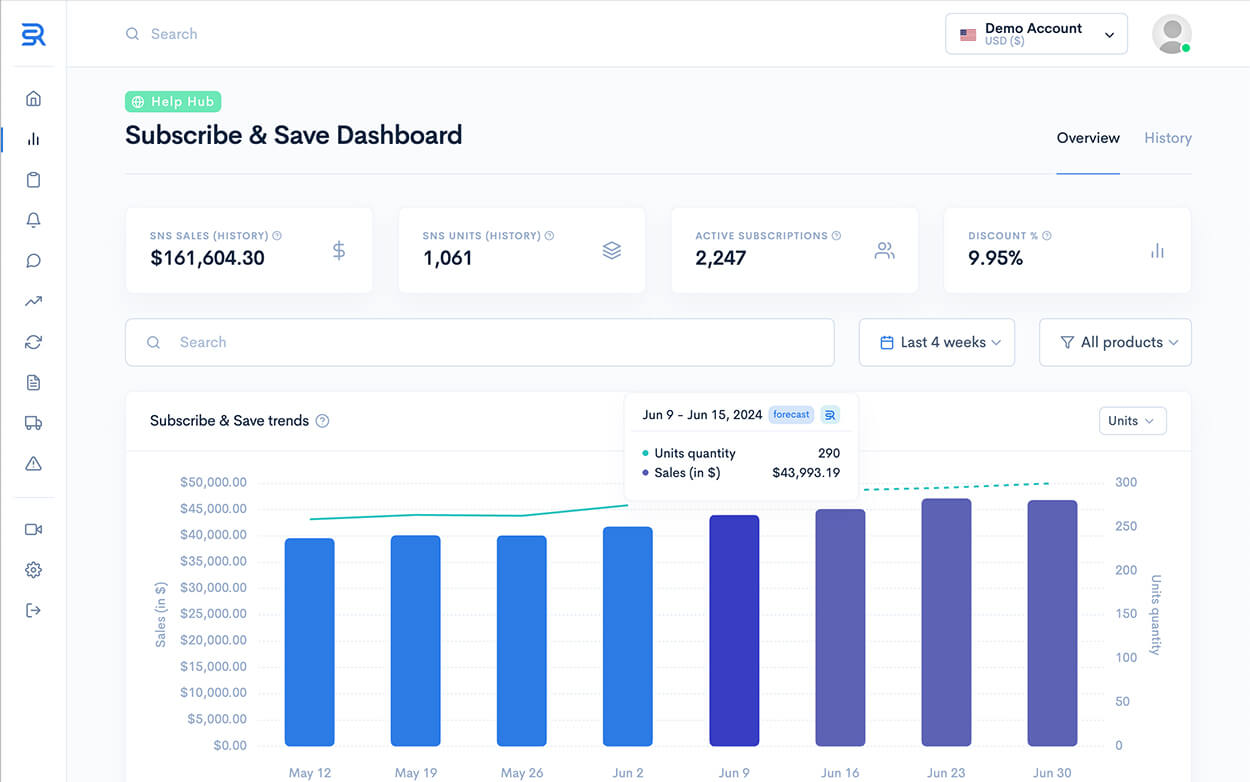The height and width of the screenshot is (782, 1250).
Task: Open the notifications bell sidebar icon
Action: pos(33,220)
